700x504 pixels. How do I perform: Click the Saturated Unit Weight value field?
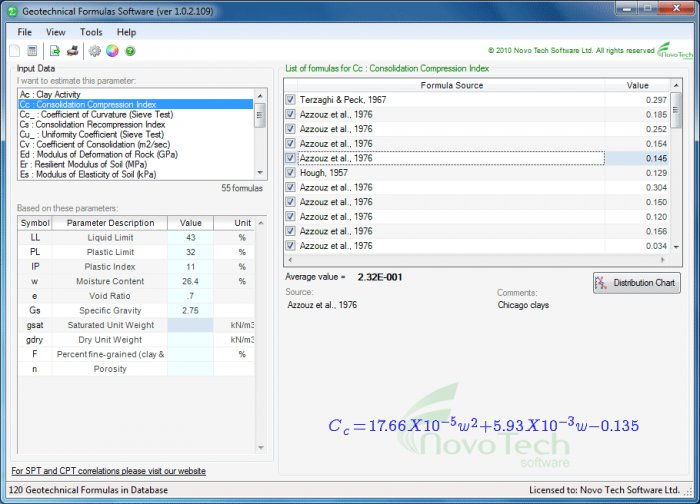[x=191, y=325]
